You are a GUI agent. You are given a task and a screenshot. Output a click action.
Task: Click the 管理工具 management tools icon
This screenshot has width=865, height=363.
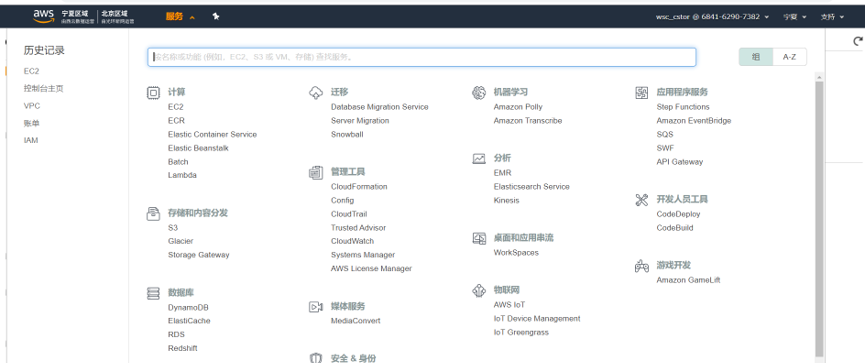pos(316,173)
